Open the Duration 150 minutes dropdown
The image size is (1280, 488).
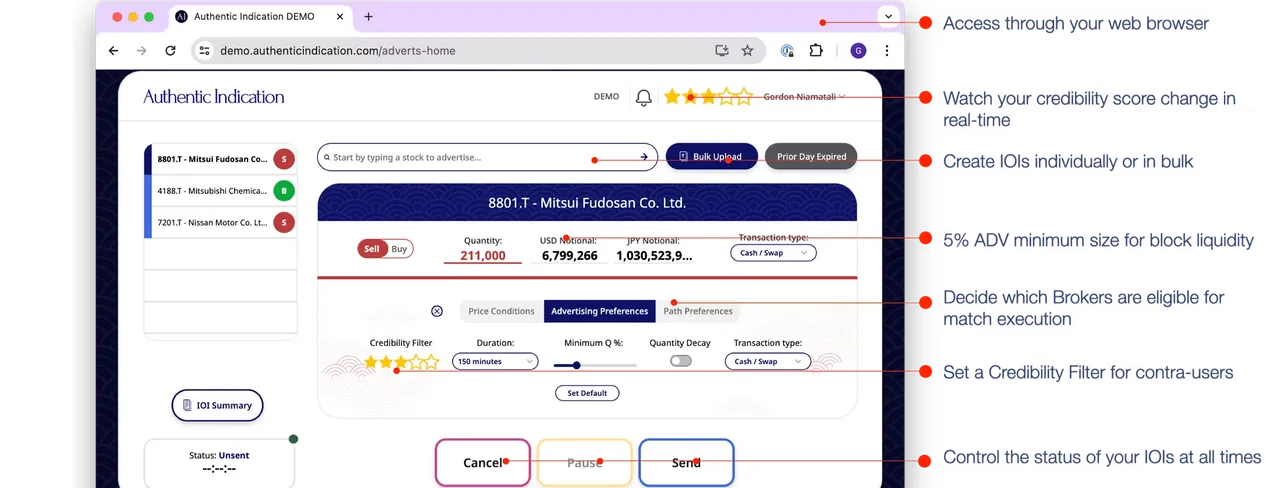[x=495, y=361]
